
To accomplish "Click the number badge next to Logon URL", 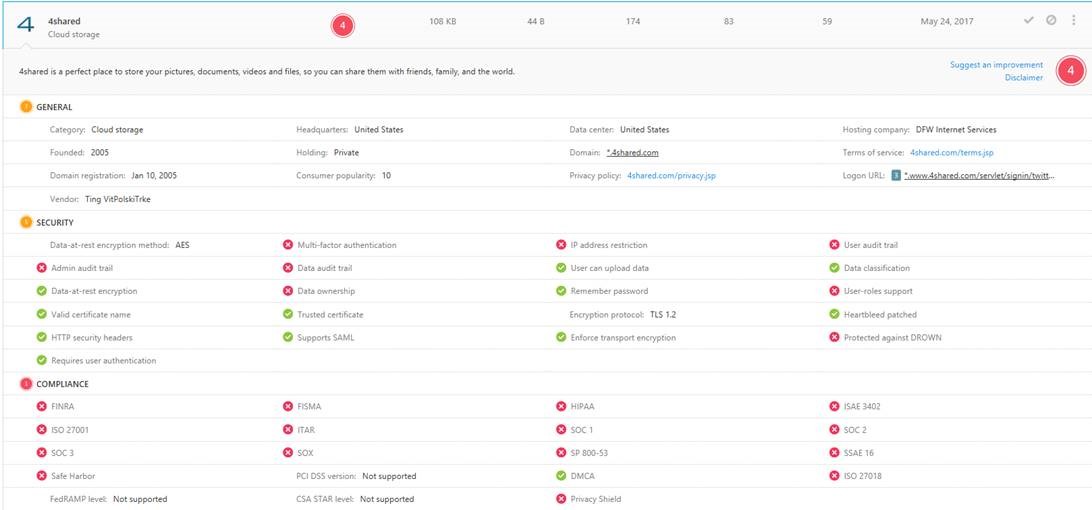I will 896,176.
